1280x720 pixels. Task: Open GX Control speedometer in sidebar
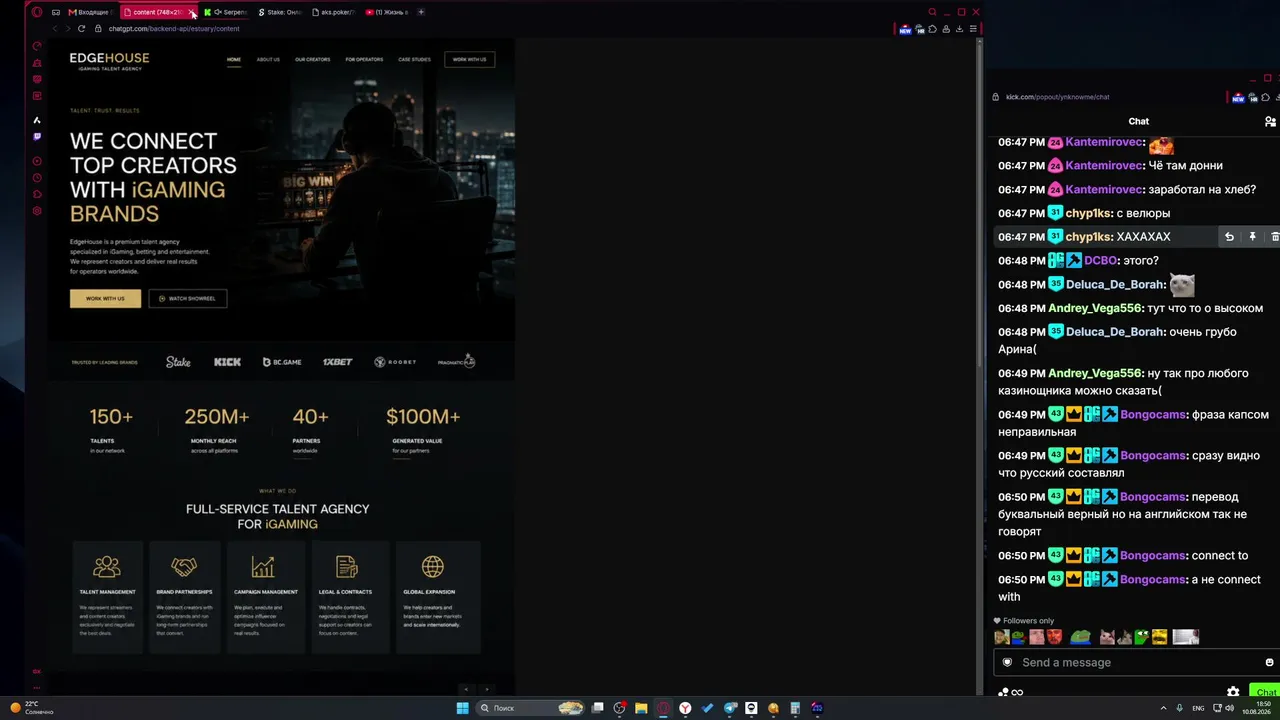click(37, 46)
